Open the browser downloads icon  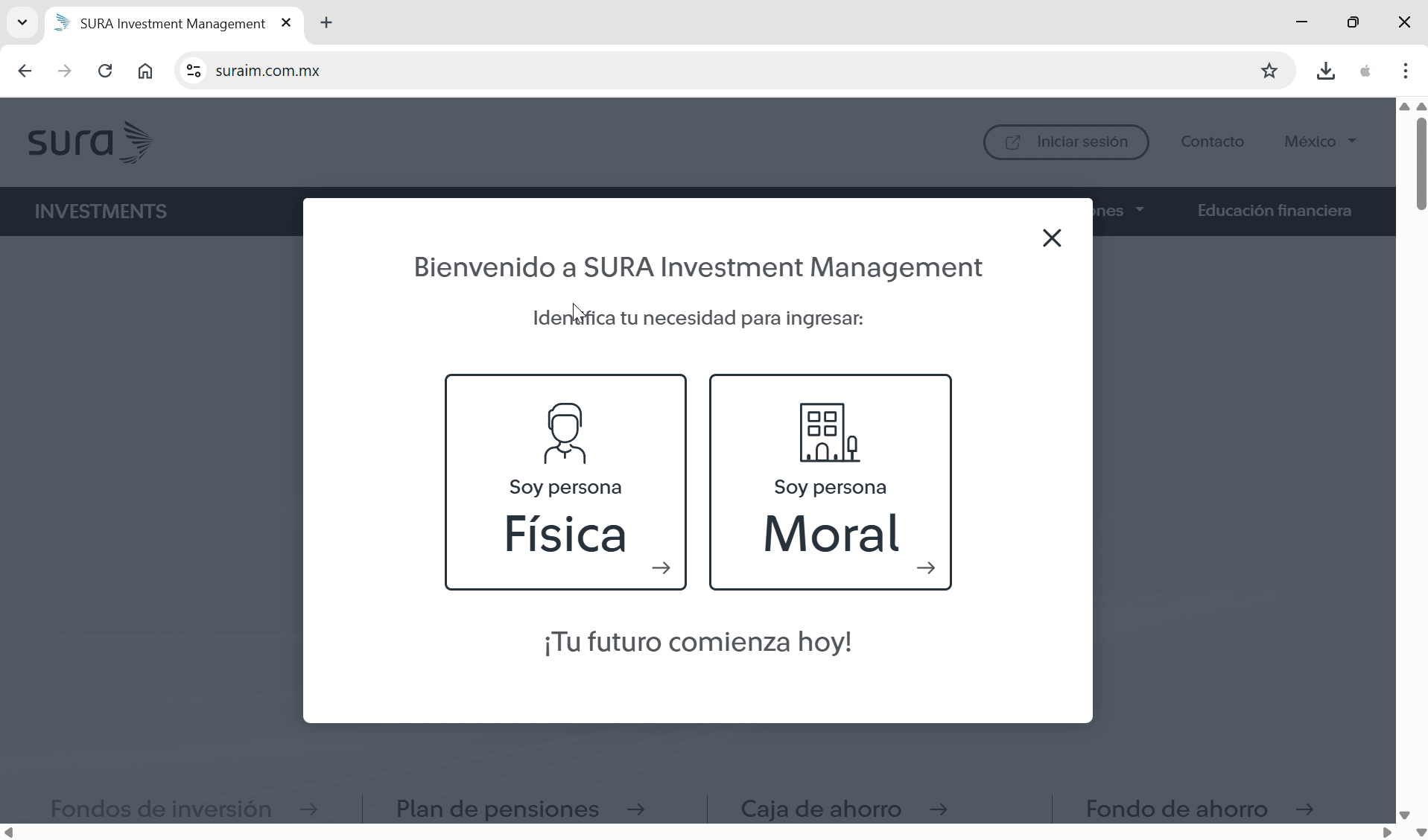pyautogui.click(x=1325, y=71)
